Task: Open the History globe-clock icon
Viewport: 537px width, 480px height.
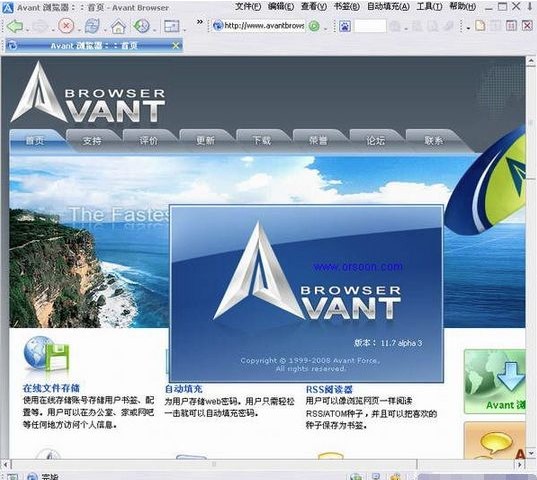Action: 141,26
